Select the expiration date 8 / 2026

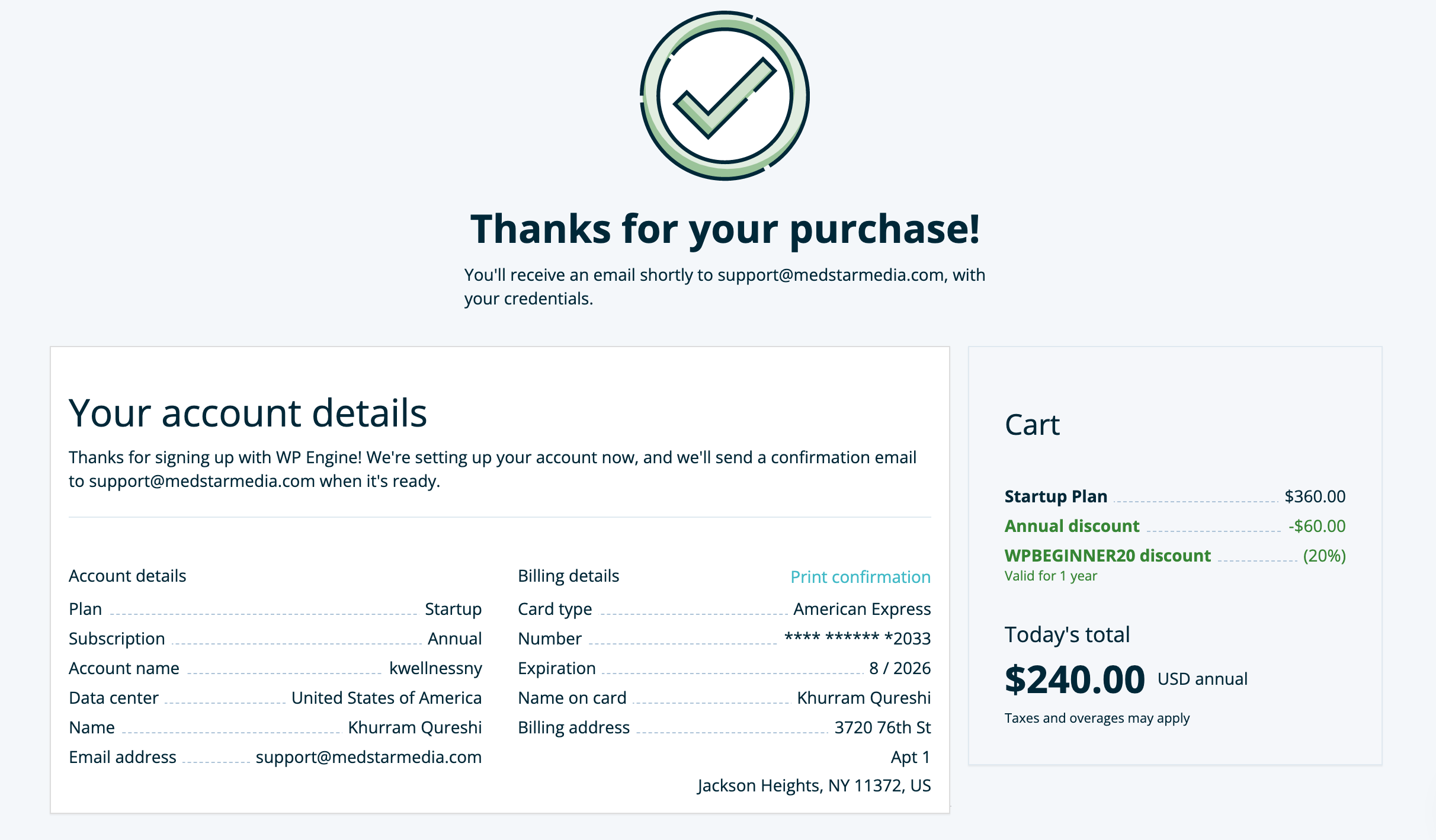click(900, 668)
